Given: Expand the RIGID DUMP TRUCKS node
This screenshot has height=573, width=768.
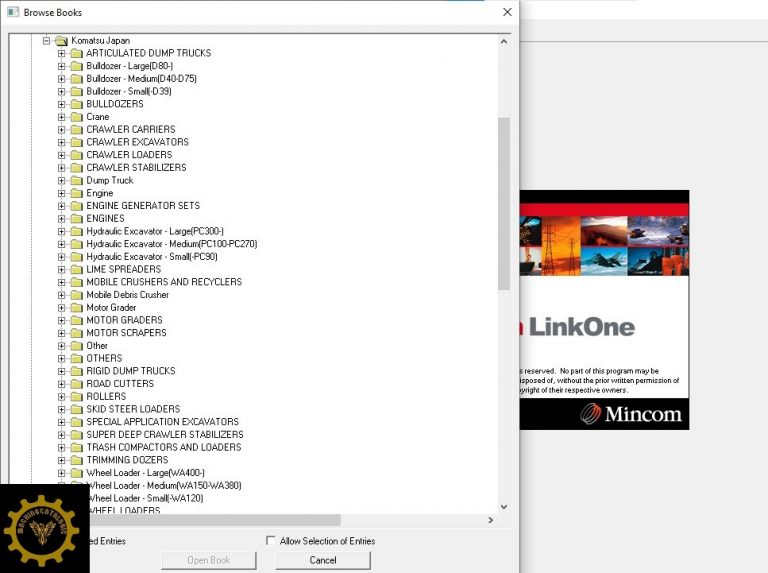Looking at the screenshot, I should pos(61,371).
